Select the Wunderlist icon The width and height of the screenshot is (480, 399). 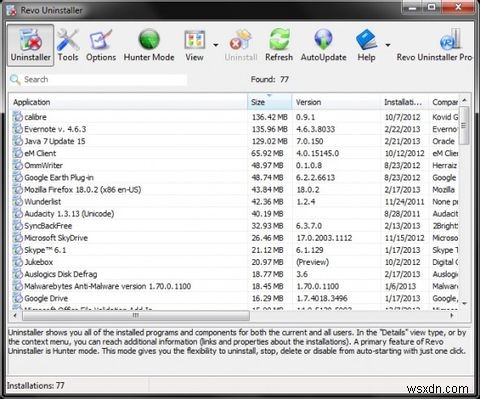(x=17, y=202)
